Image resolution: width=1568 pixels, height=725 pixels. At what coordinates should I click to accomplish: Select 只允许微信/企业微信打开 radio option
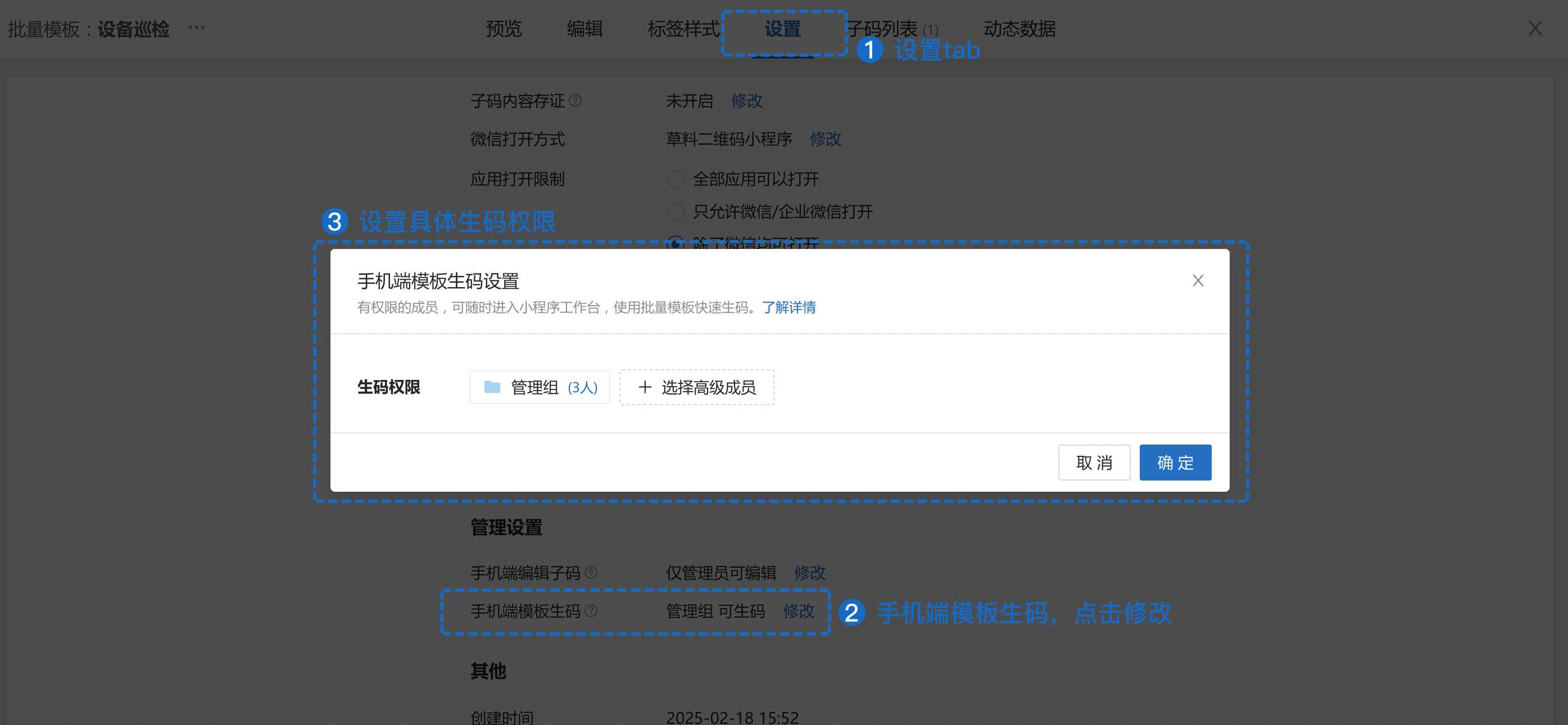coord(675,212)
